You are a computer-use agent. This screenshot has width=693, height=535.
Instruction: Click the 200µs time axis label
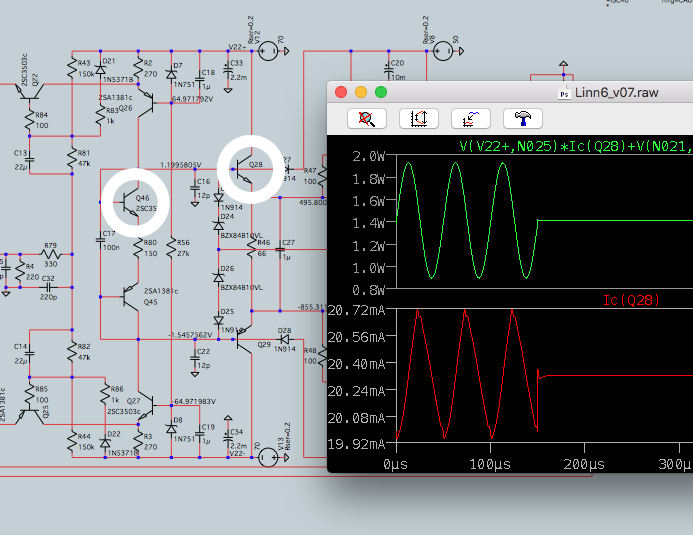tap(583, 464)
